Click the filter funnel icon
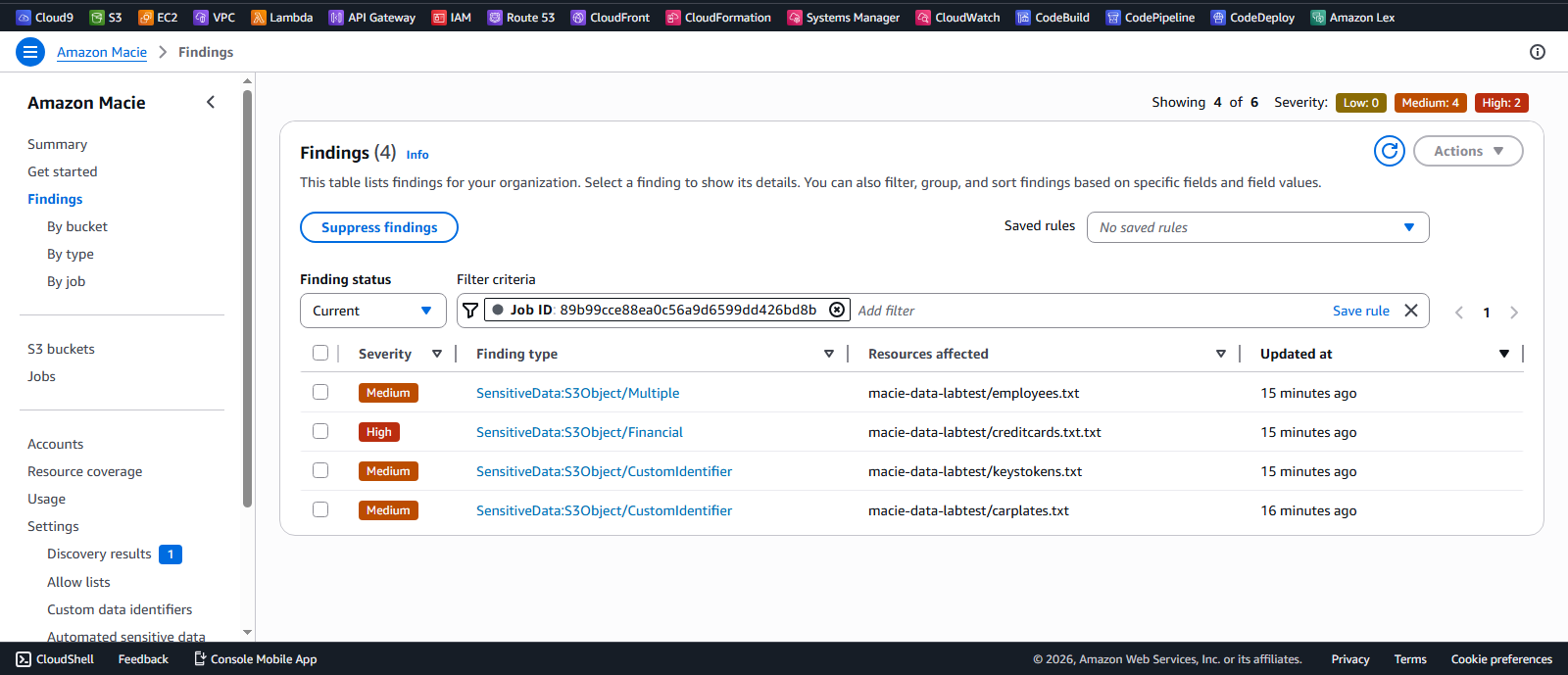Viewport: 1568px width, 675px height. tap(470, 311)
